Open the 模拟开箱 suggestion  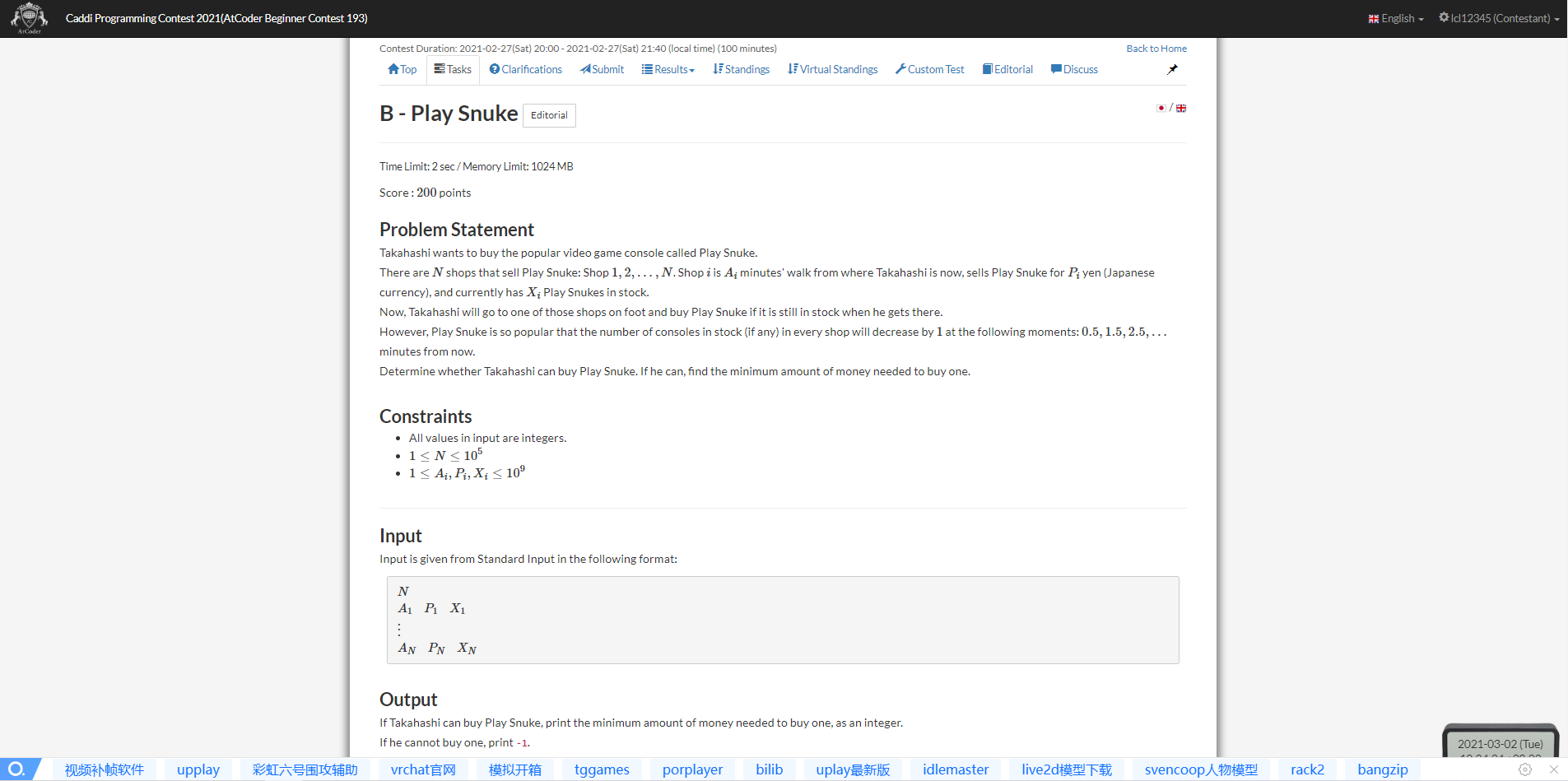click(x=515, y=769)
